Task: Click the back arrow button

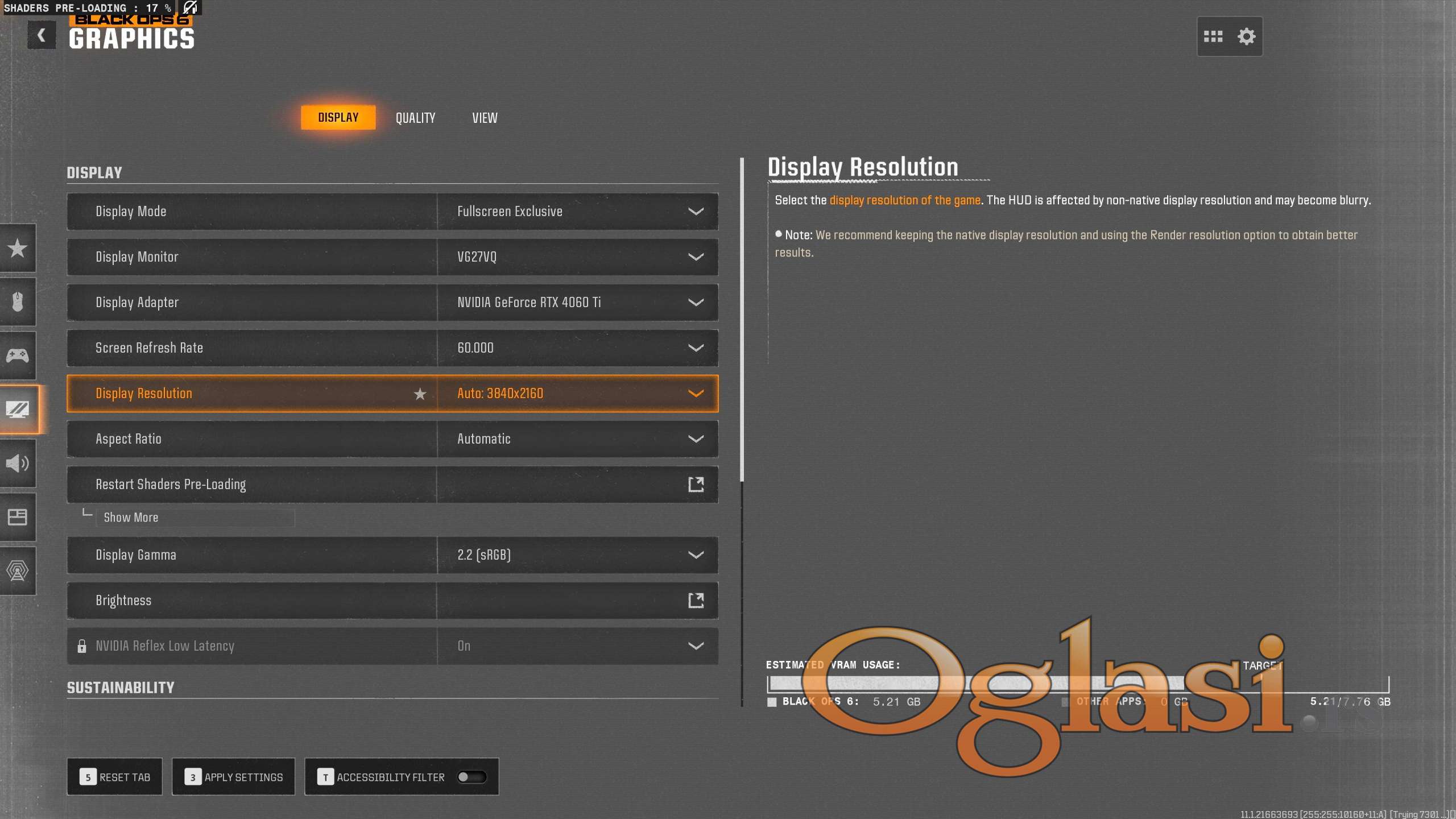Action: pyautogui.click(x=41, y=35)
